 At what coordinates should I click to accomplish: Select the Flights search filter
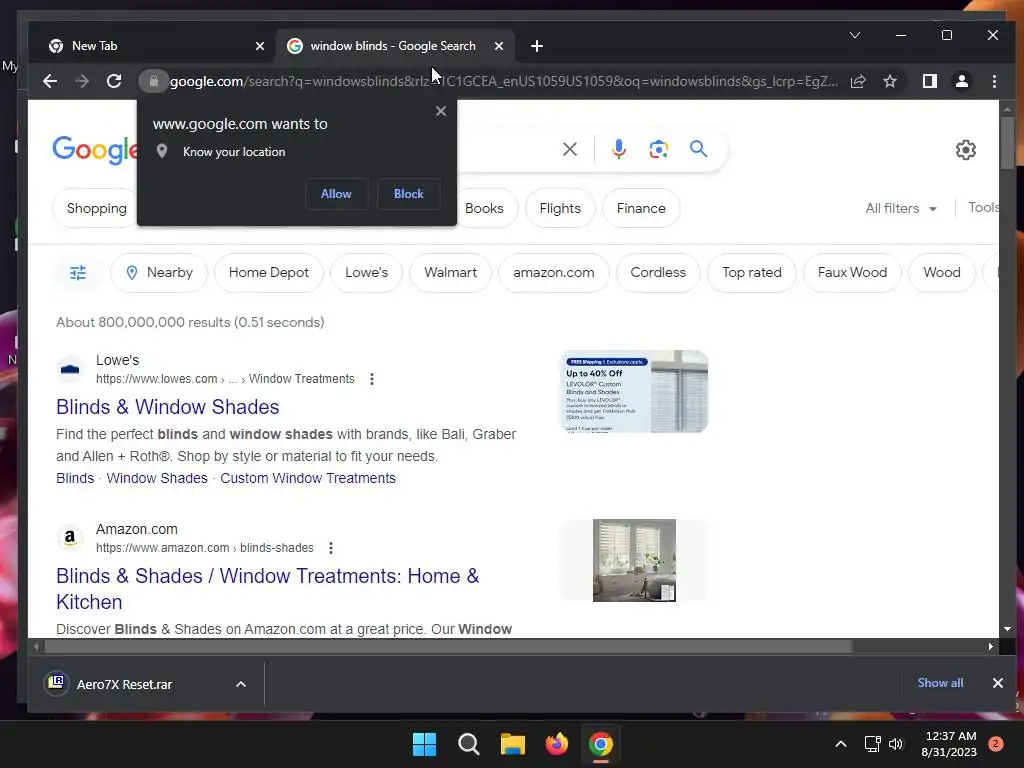coord(560,208)
